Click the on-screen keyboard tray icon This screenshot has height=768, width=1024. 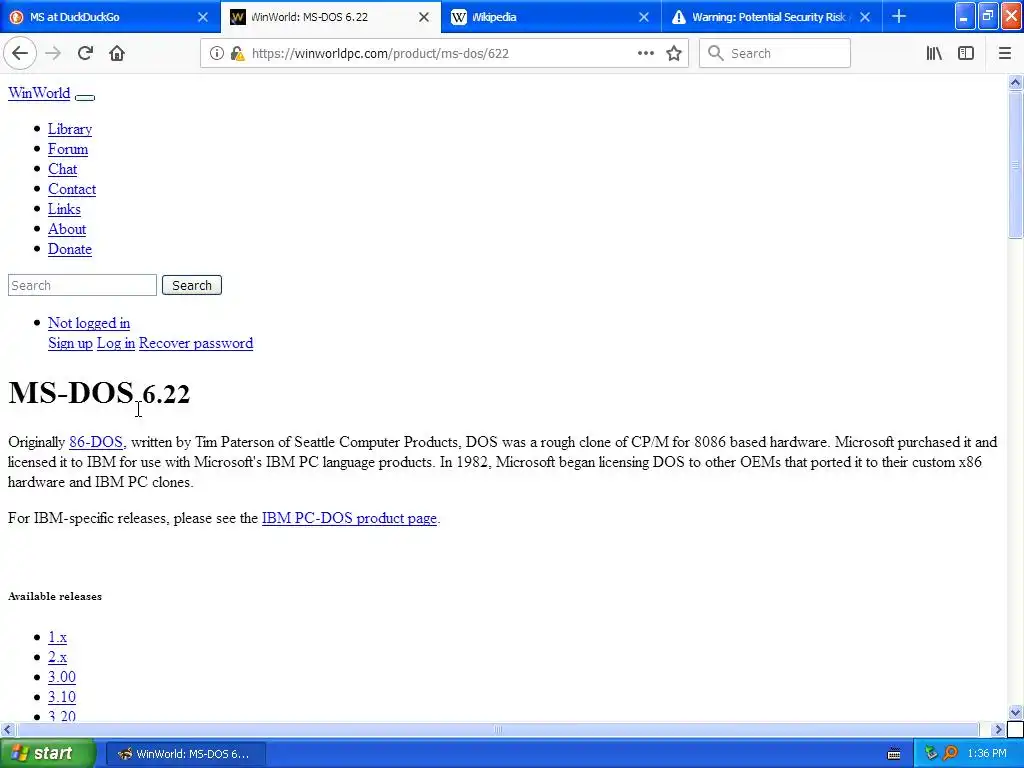894,754
